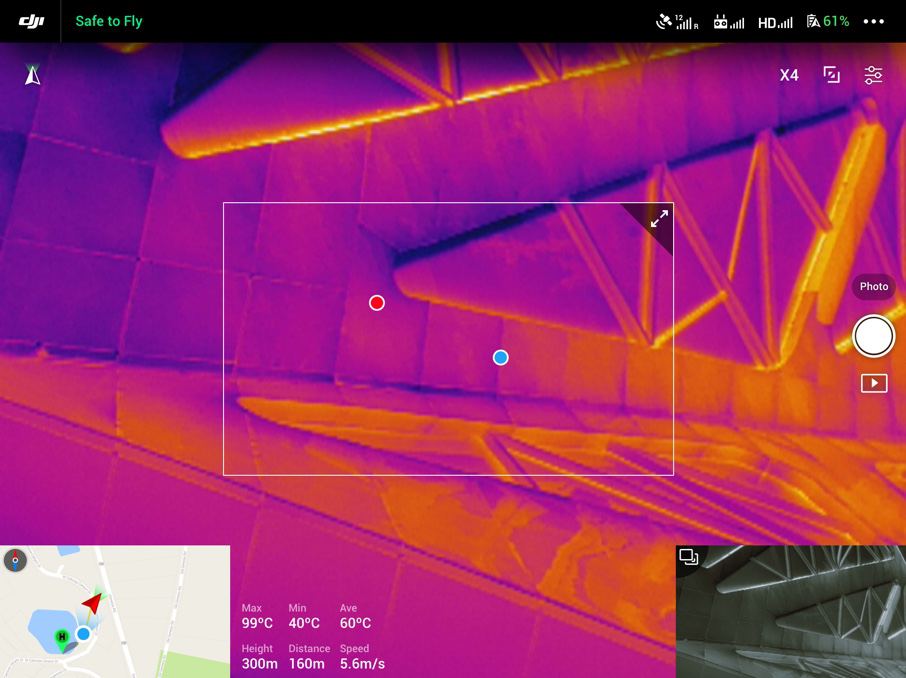Swap views using the visible camera preview icon
The image size is (906, 678).
point(688,557)
